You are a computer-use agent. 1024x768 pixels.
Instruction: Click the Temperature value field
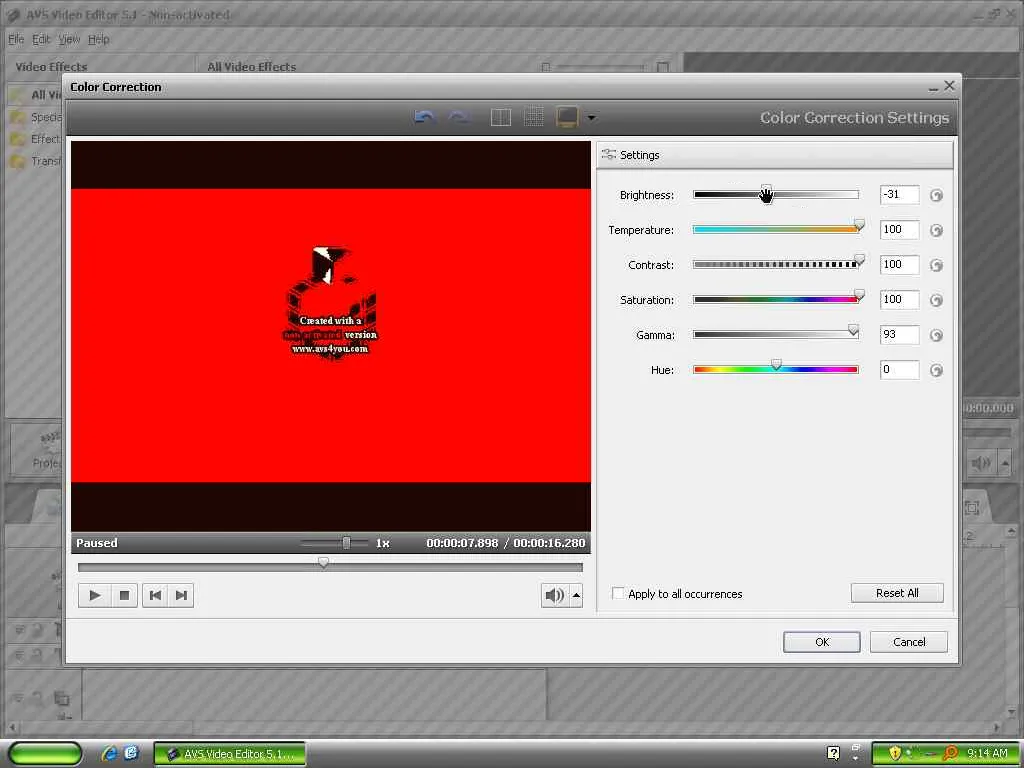tap(899, 229)
